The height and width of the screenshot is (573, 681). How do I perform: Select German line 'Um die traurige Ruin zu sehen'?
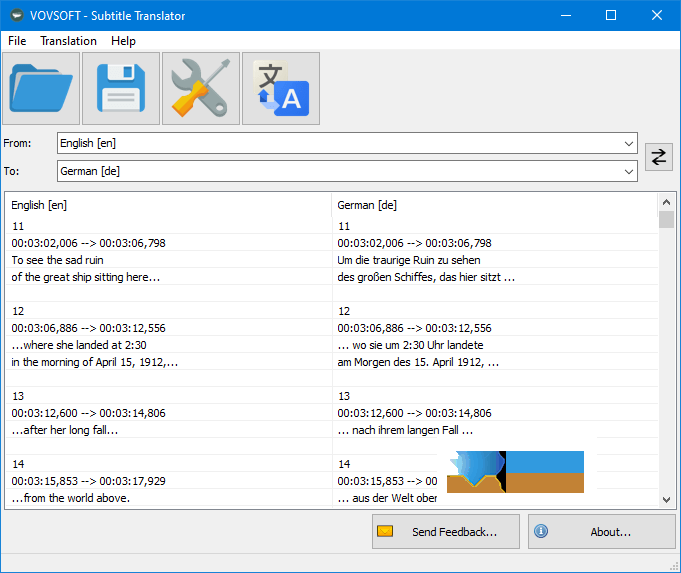pos(409,260)
